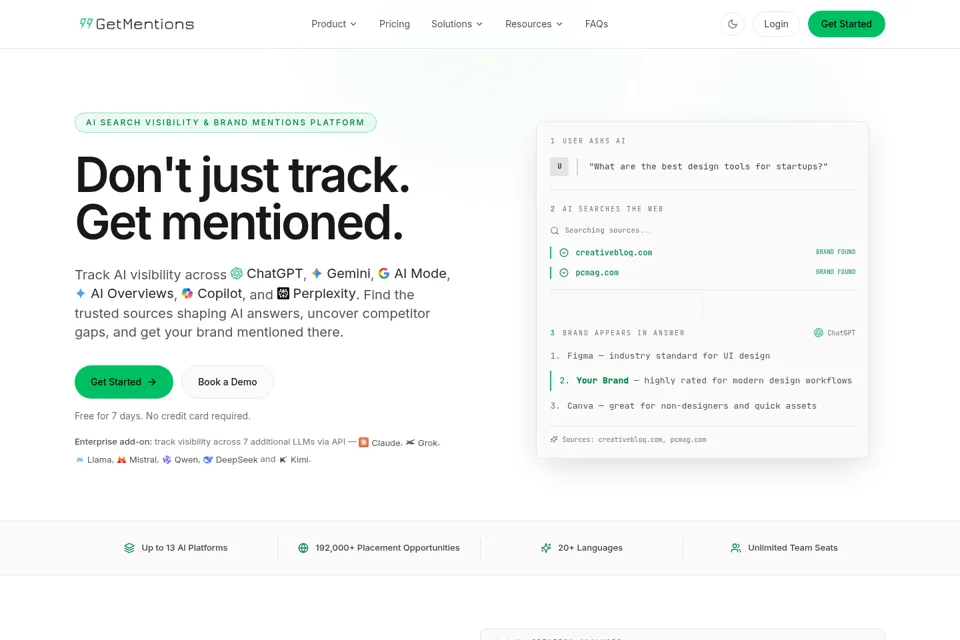Click 20+ Languages text
This screenshot has width=960, height=640.
(590, 548)
